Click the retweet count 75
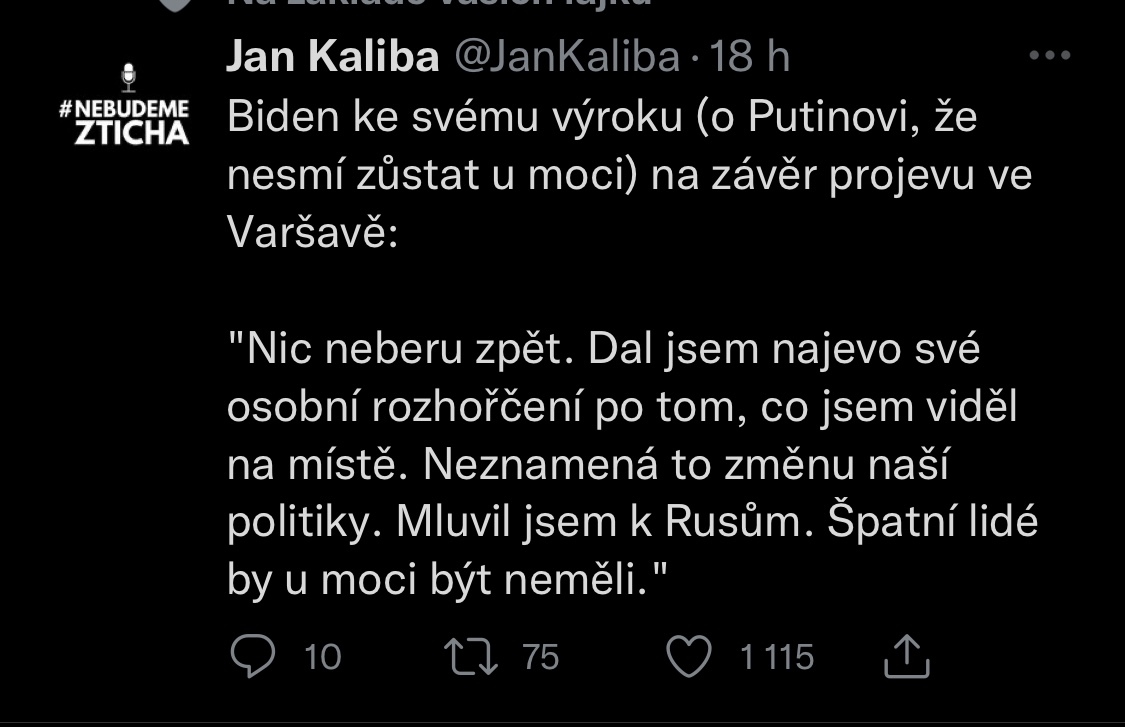Image resolution: width=1125 pixels, height=727 pixels. [x=540, y=657]
